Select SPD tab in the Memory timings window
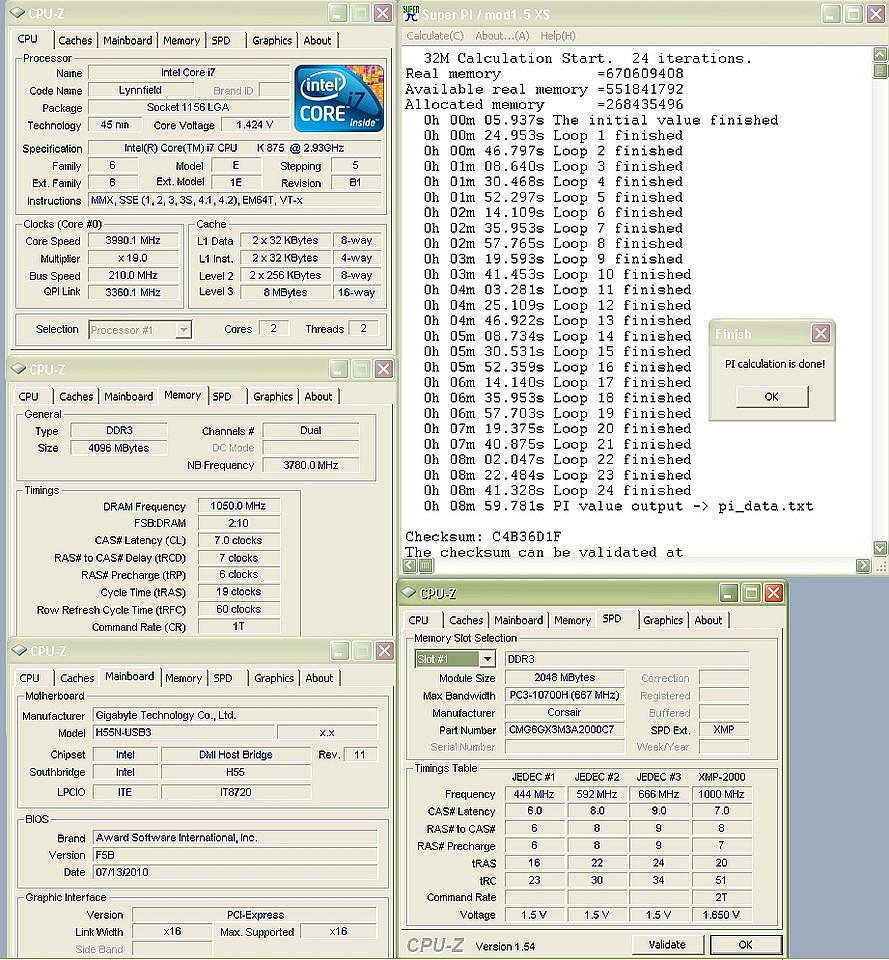Viewport: 889px width, 960px height. [222, 397]
